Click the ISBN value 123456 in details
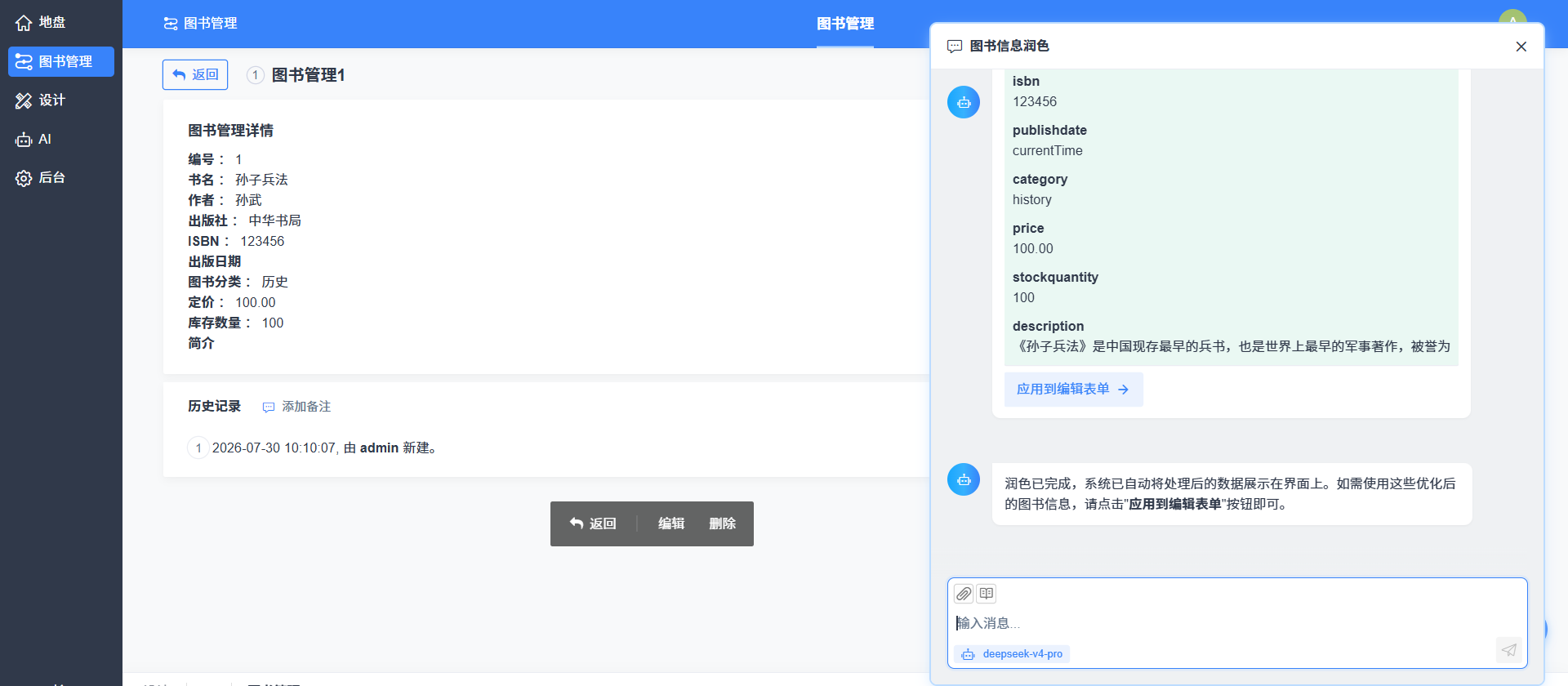This screenshot has width=1568, height=686. coord(262,241)
